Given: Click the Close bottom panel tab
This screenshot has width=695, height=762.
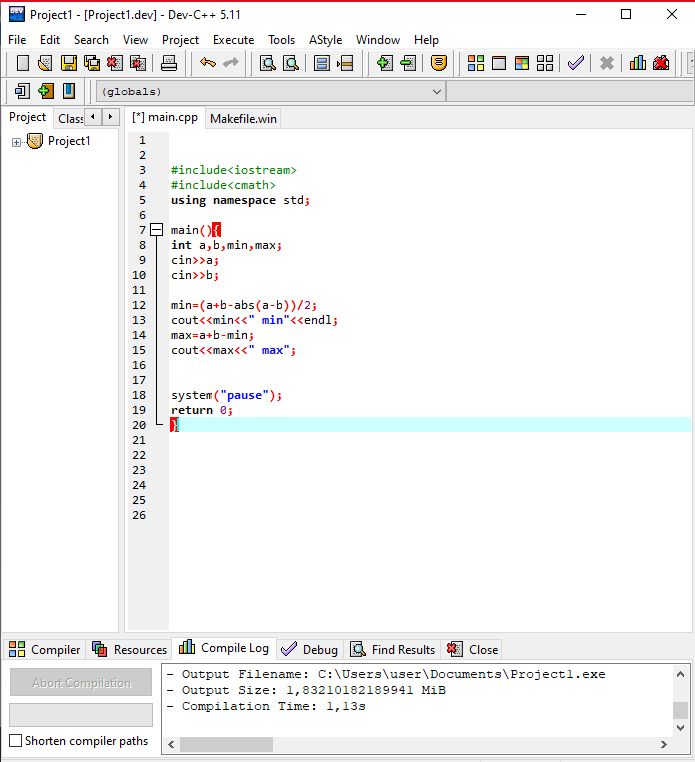Looking at the screenshot, I should click(x=472, y=650).
